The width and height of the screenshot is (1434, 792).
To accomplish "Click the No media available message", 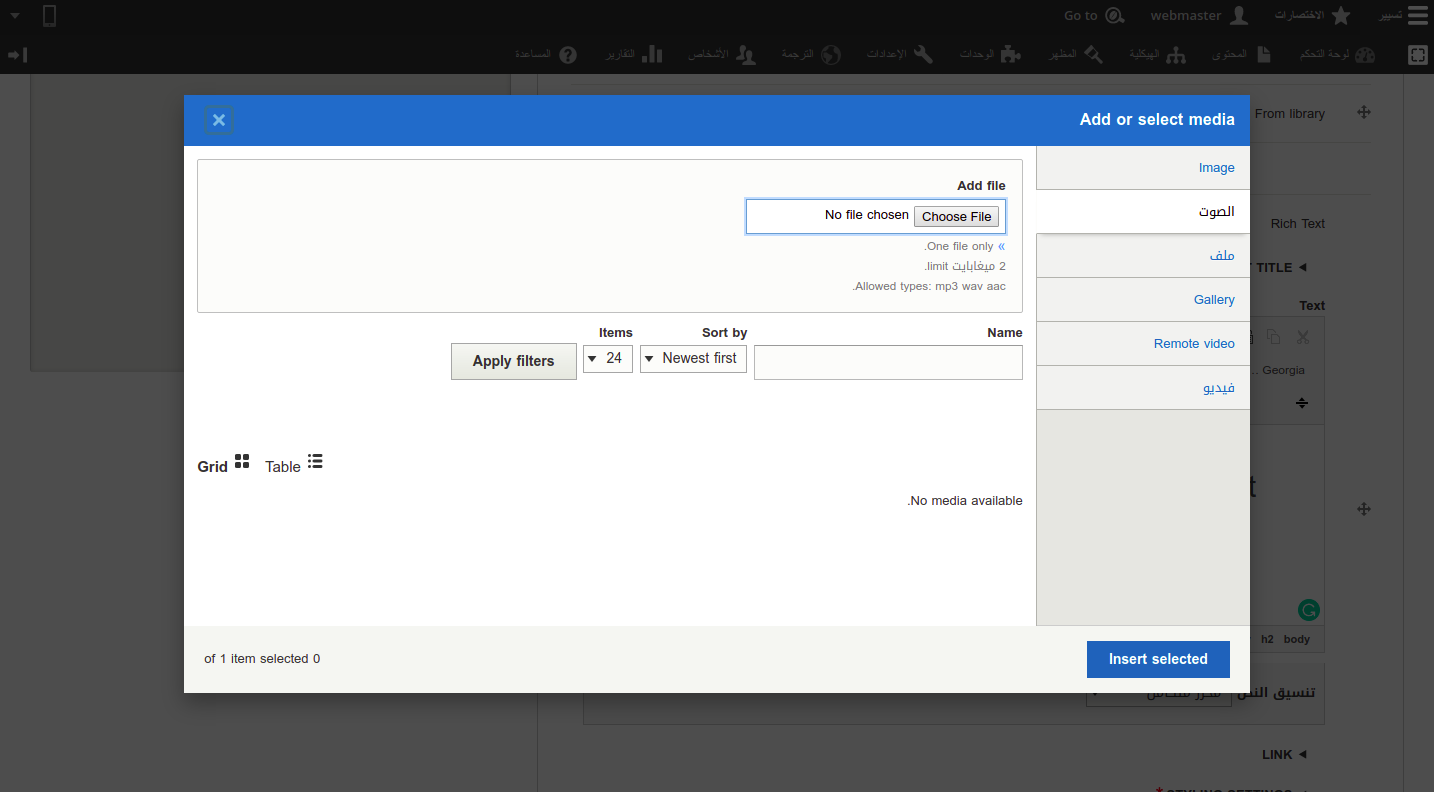I will click(965, 501).
